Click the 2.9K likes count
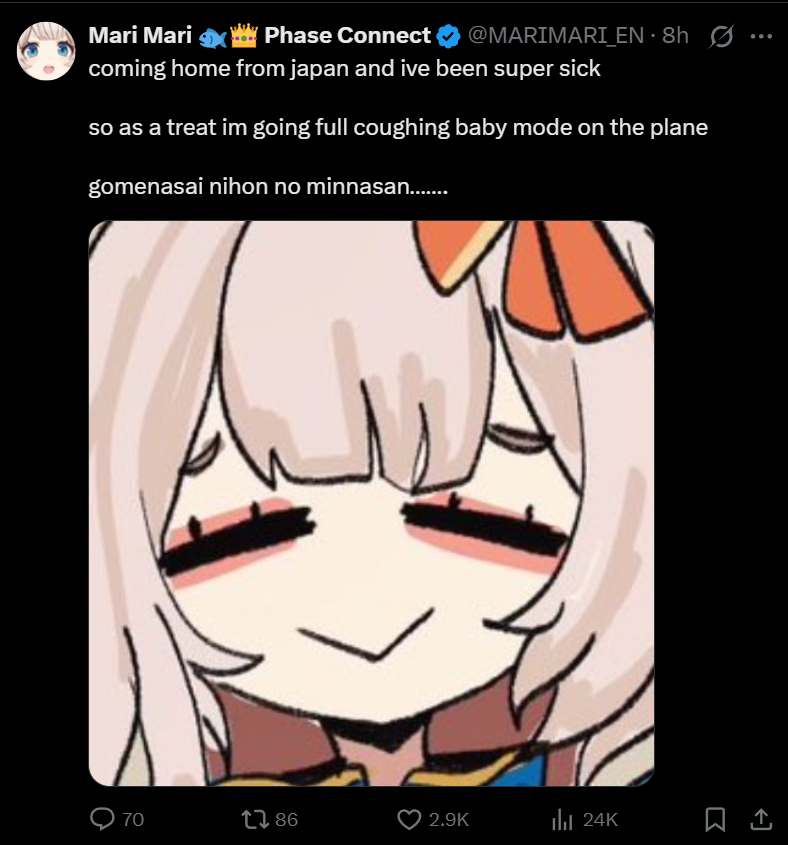This screenshot has width=788, height=845. pos(449,820)
